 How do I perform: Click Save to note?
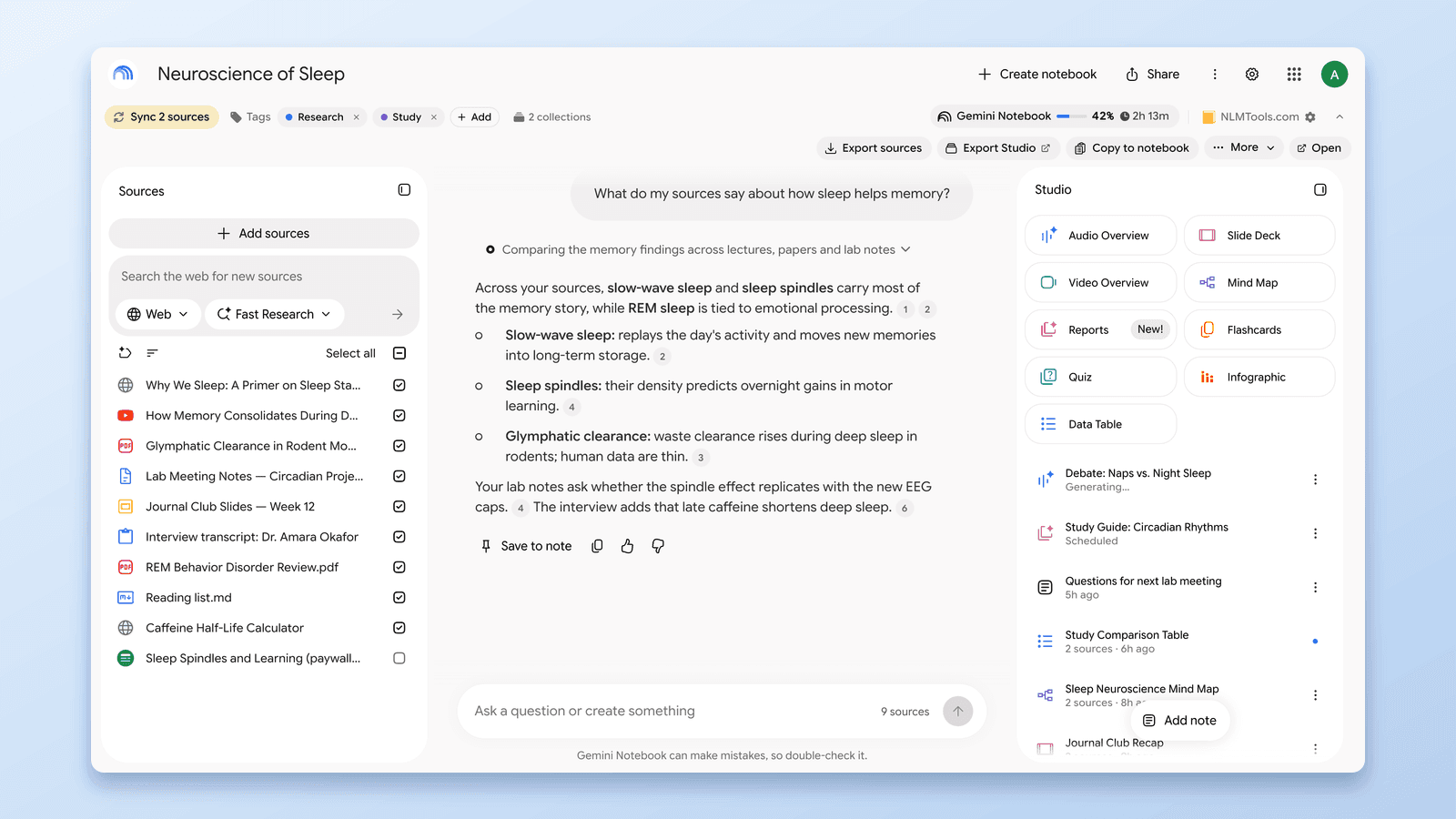(x=527, y=546)
